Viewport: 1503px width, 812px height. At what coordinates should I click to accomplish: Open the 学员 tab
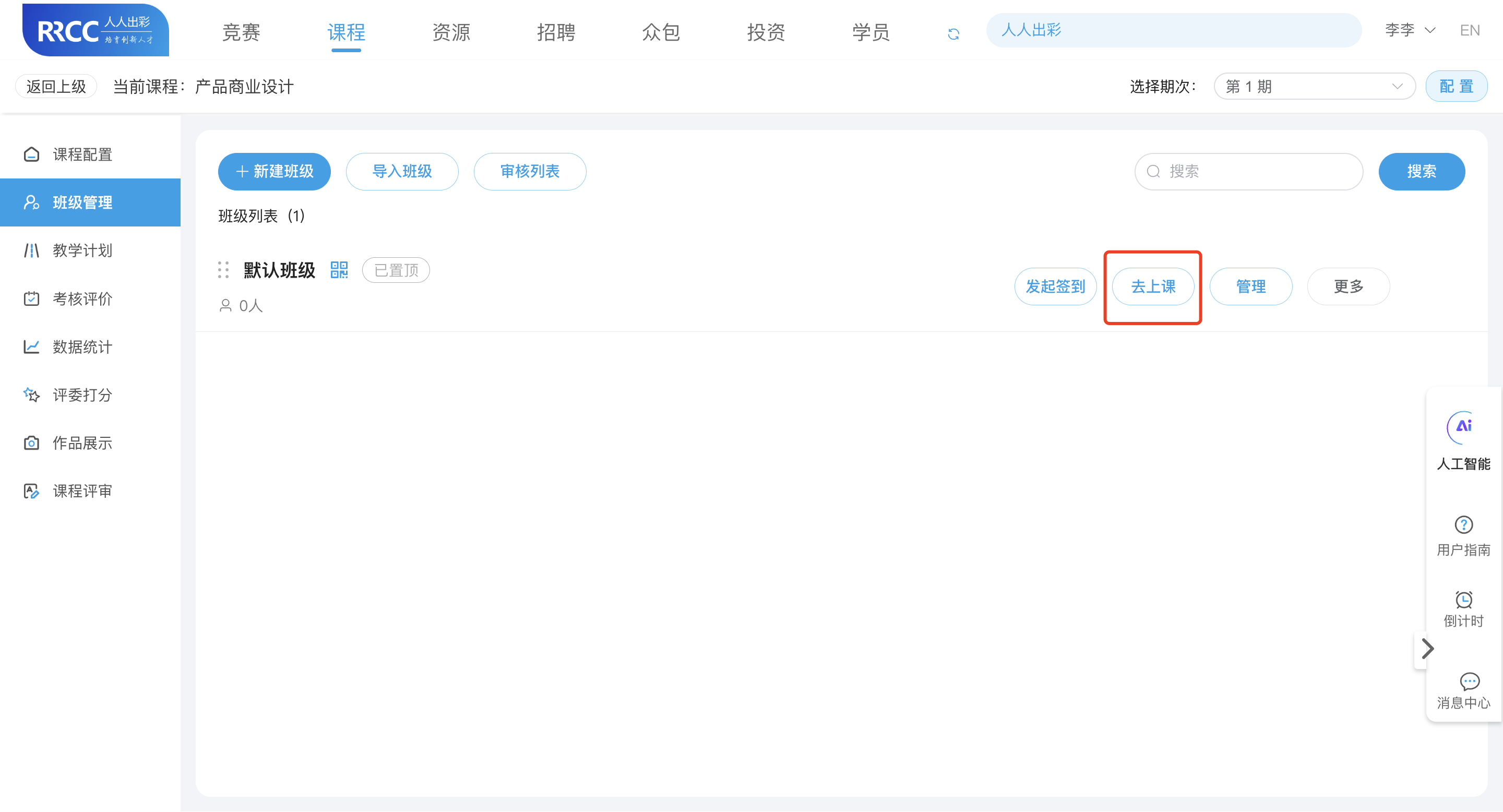871,32
